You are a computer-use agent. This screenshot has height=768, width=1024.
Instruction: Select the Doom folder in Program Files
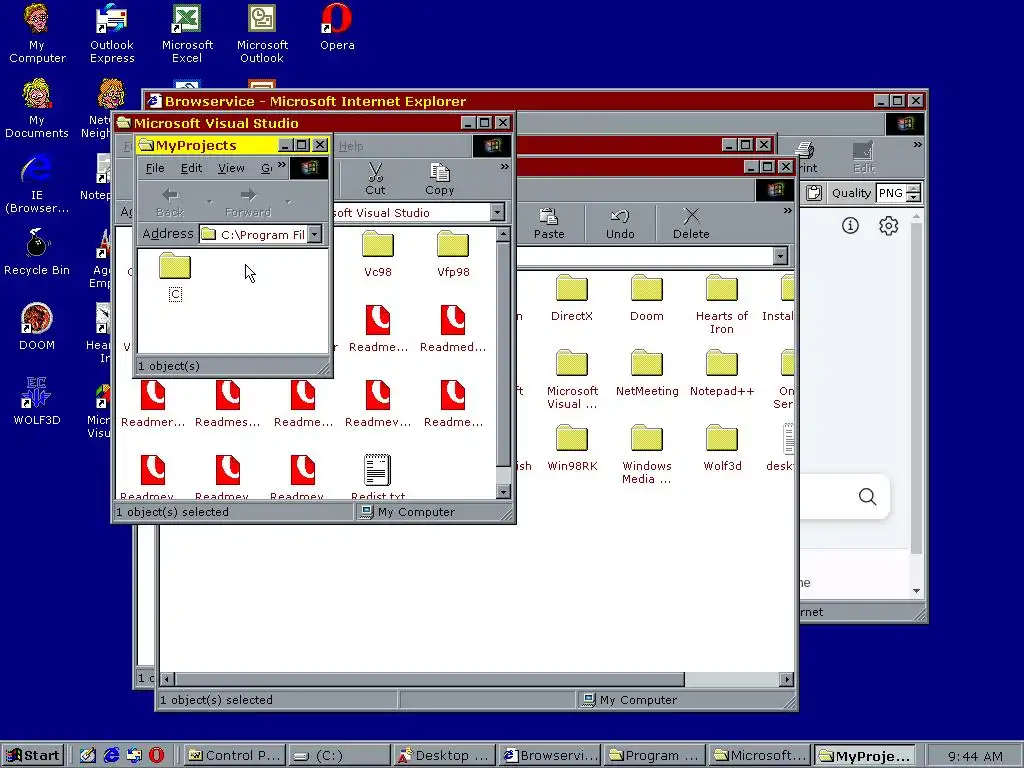647,298
